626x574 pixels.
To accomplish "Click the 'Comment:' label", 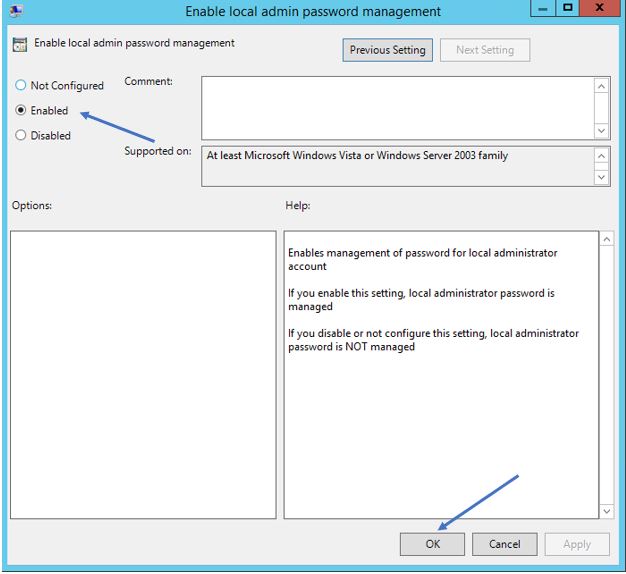I will (148, 81).
